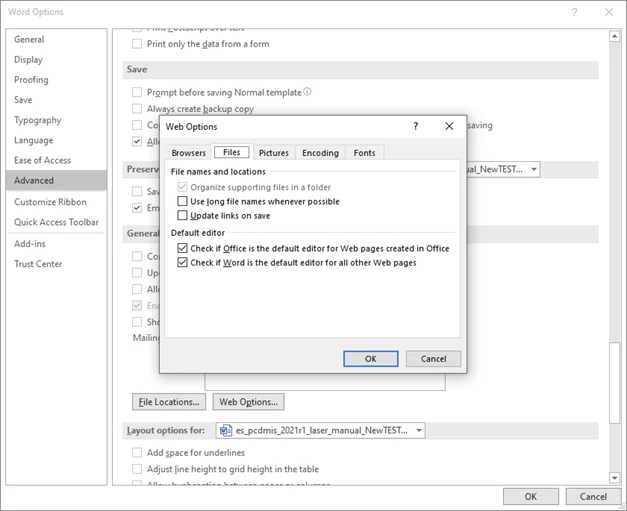The width and height of the screenshot is (627, 511).
Task: Click the File Locations button
Action: pyautogui.click(x=169, y=402)
